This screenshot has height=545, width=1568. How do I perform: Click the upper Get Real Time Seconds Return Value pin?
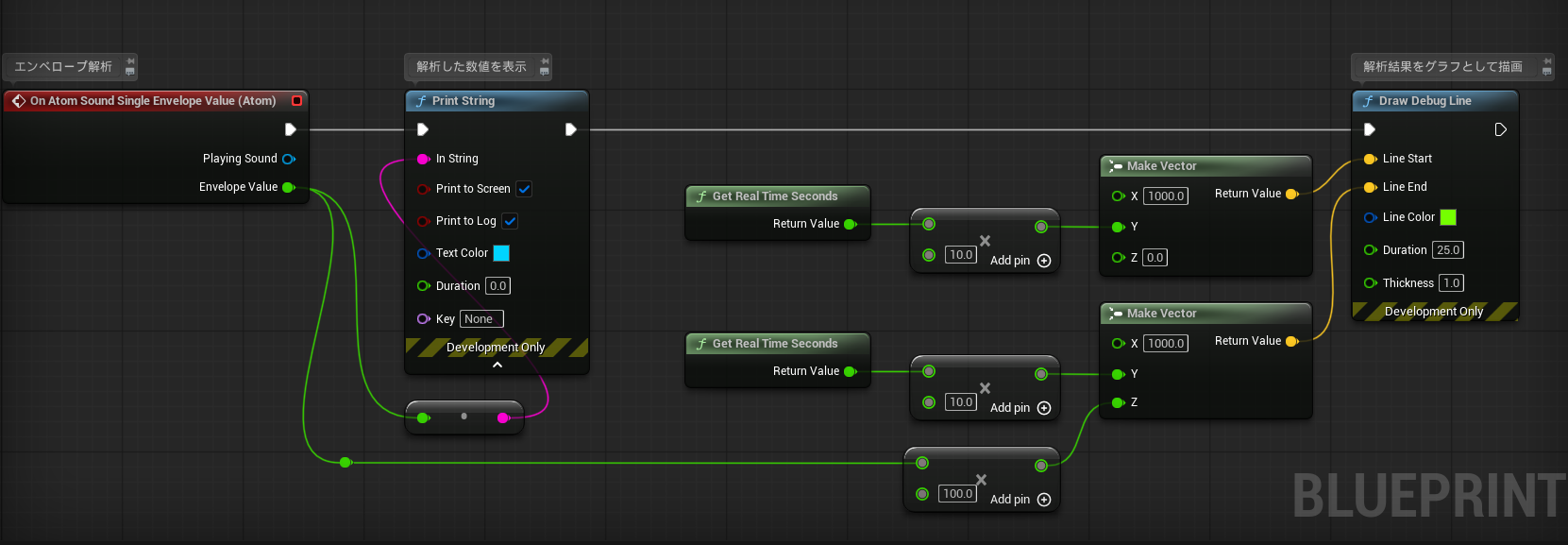(x=850, y=224)
